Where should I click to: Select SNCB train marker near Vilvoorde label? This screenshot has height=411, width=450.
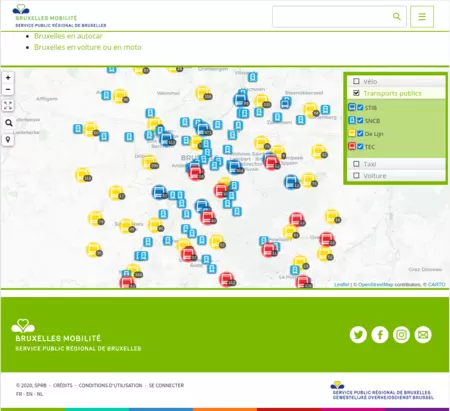pos(253,77)
